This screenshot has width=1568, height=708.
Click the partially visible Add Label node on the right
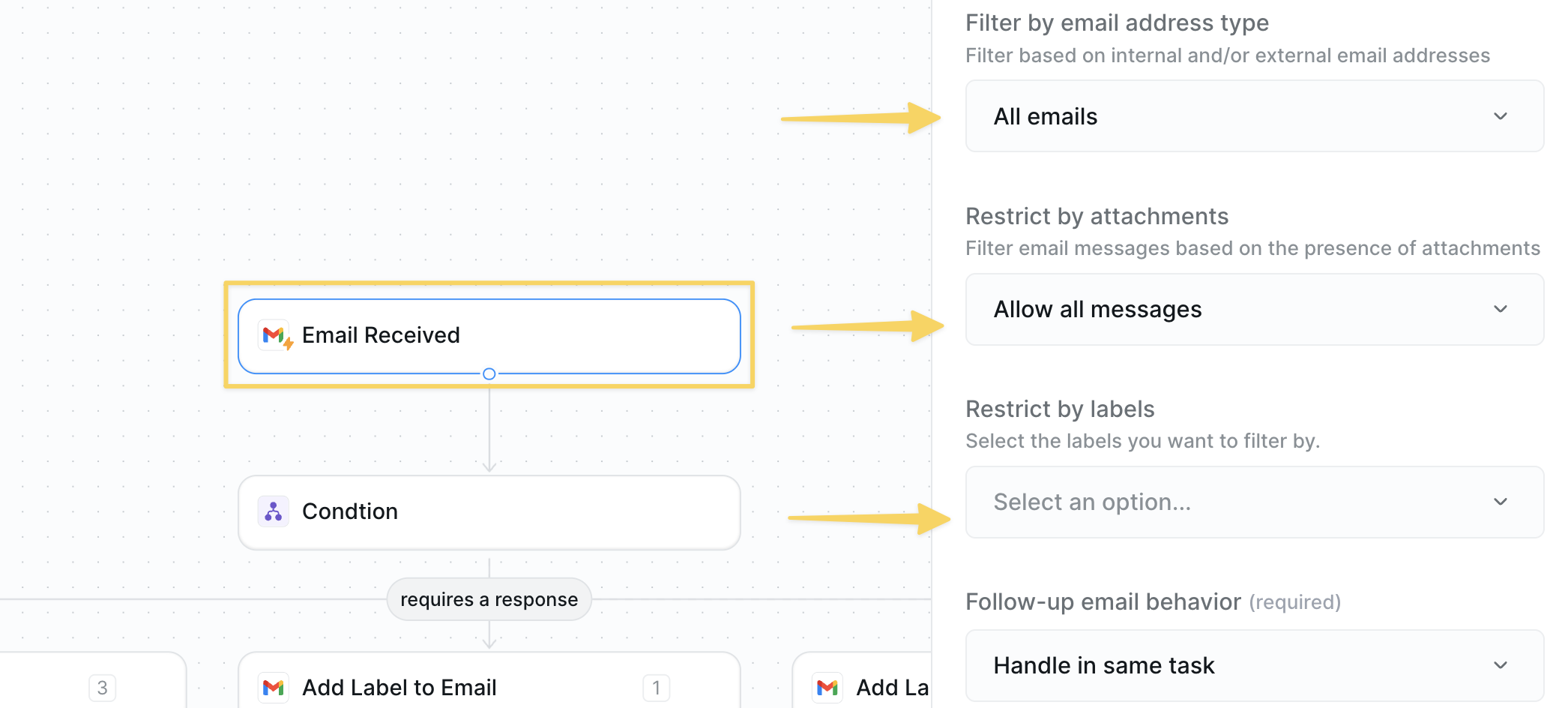[869, 686]
